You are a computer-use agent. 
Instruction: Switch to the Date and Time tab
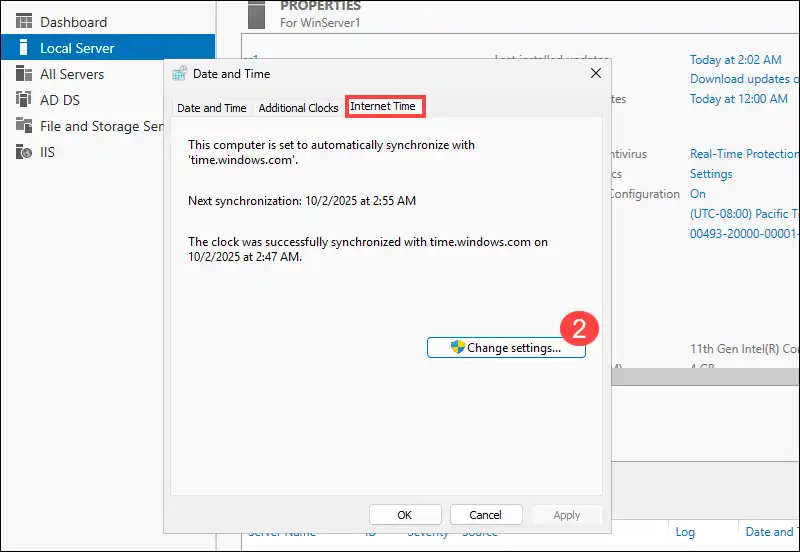211,108
